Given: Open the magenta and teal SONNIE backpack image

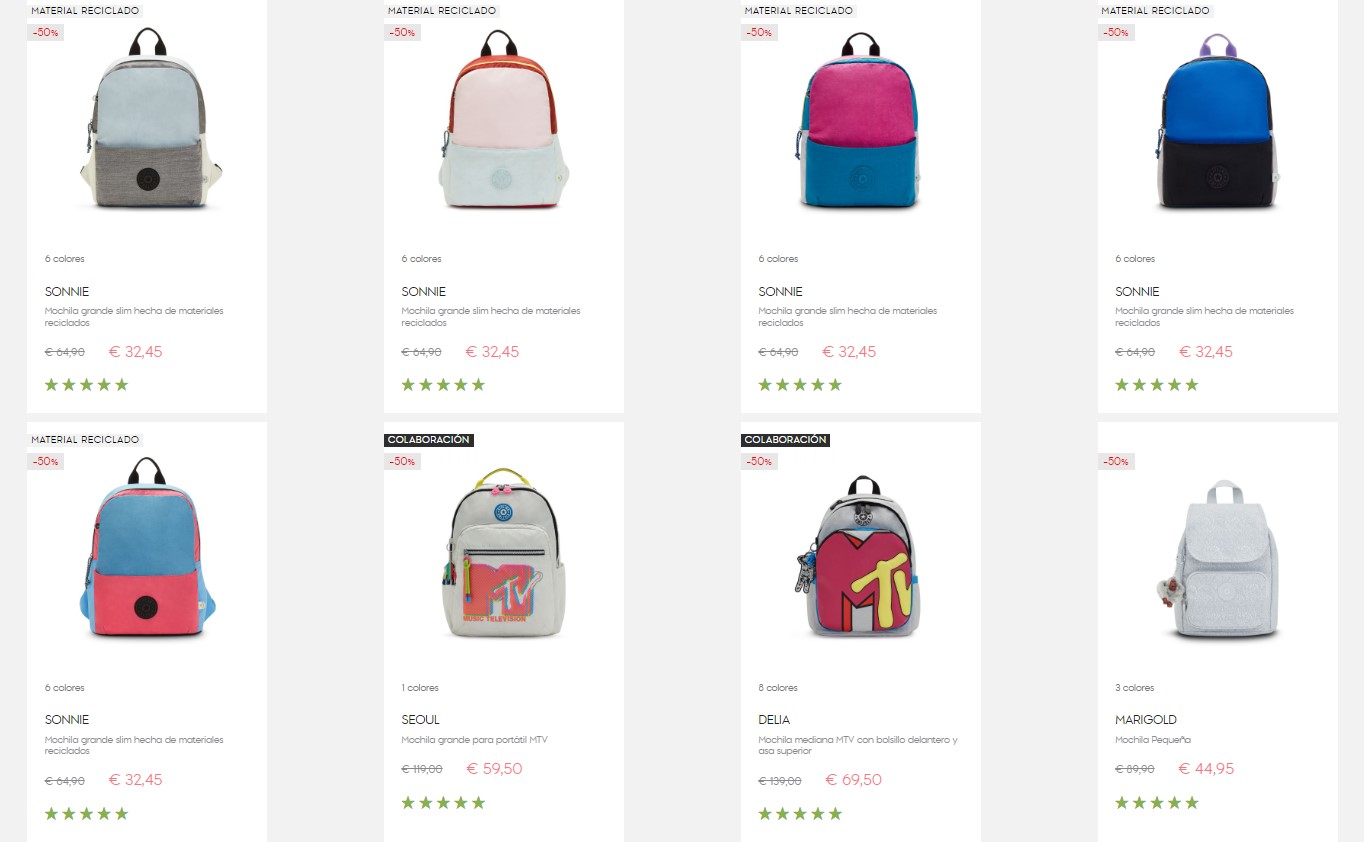Looking at the screenshot, I should click(x=861, y=119).
